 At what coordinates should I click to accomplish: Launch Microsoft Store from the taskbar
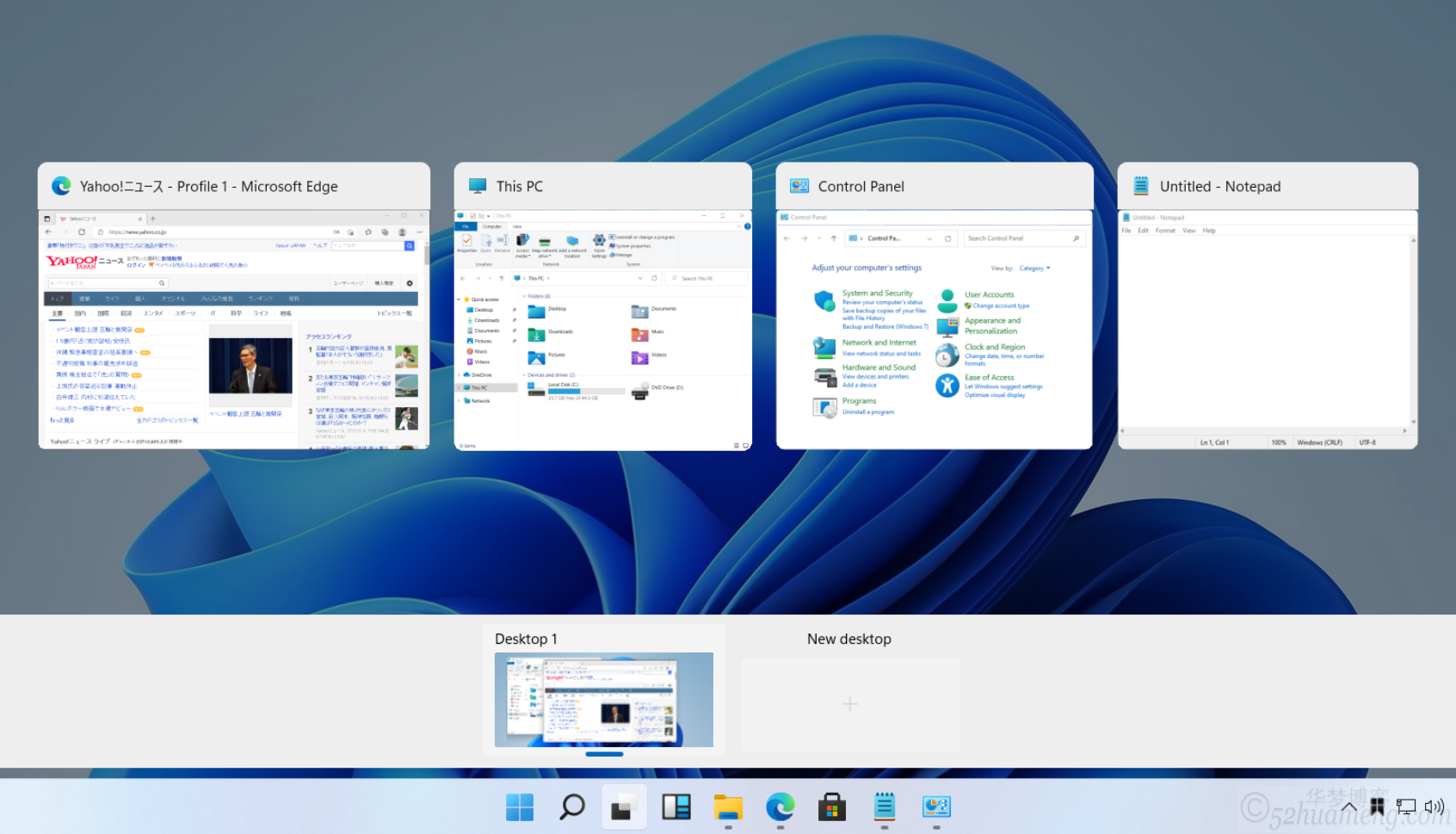pos(832,807)
